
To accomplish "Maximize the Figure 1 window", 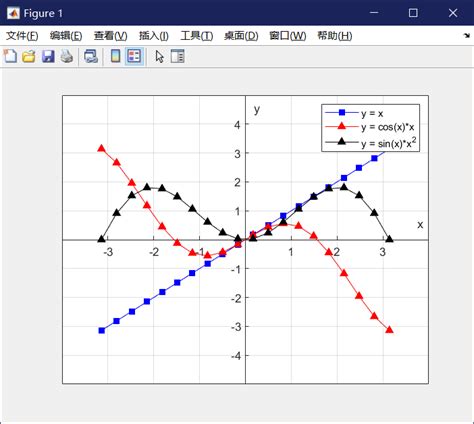I will tap(413, 13).
